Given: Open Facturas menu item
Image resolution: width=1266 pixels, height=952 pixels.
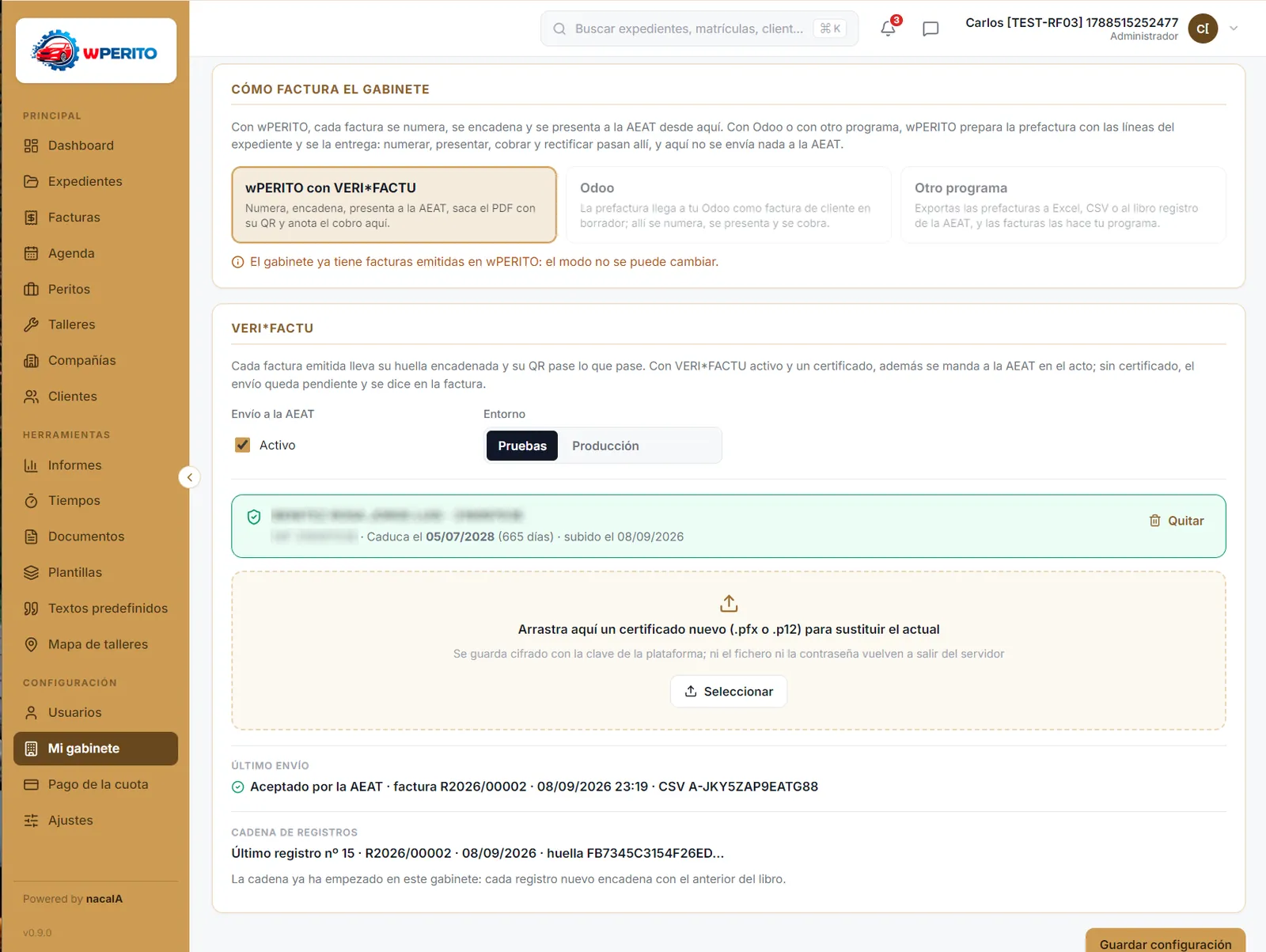Looking at the screenshot, I should point(96,218).
